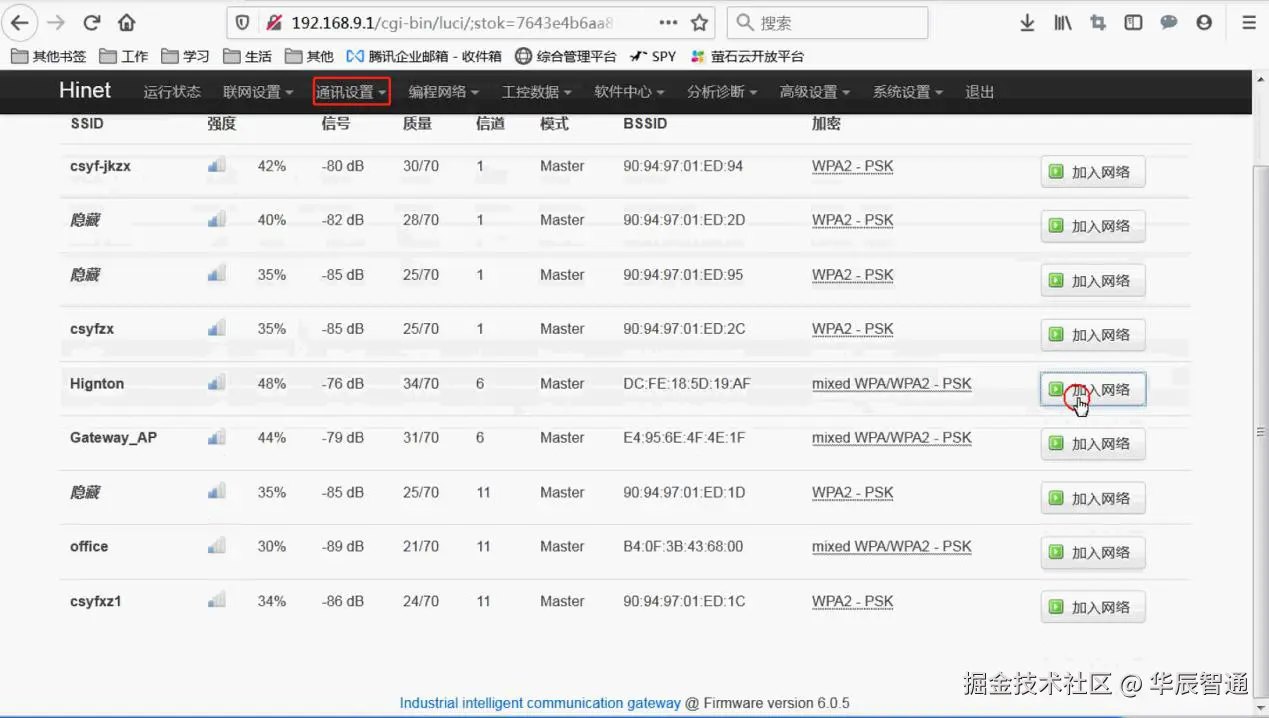Expand the 系统设置 dropdown menu
Image resolution: width=1269 pixels, height=718 pixels.
pyautogui.click(x=908, y=92)
